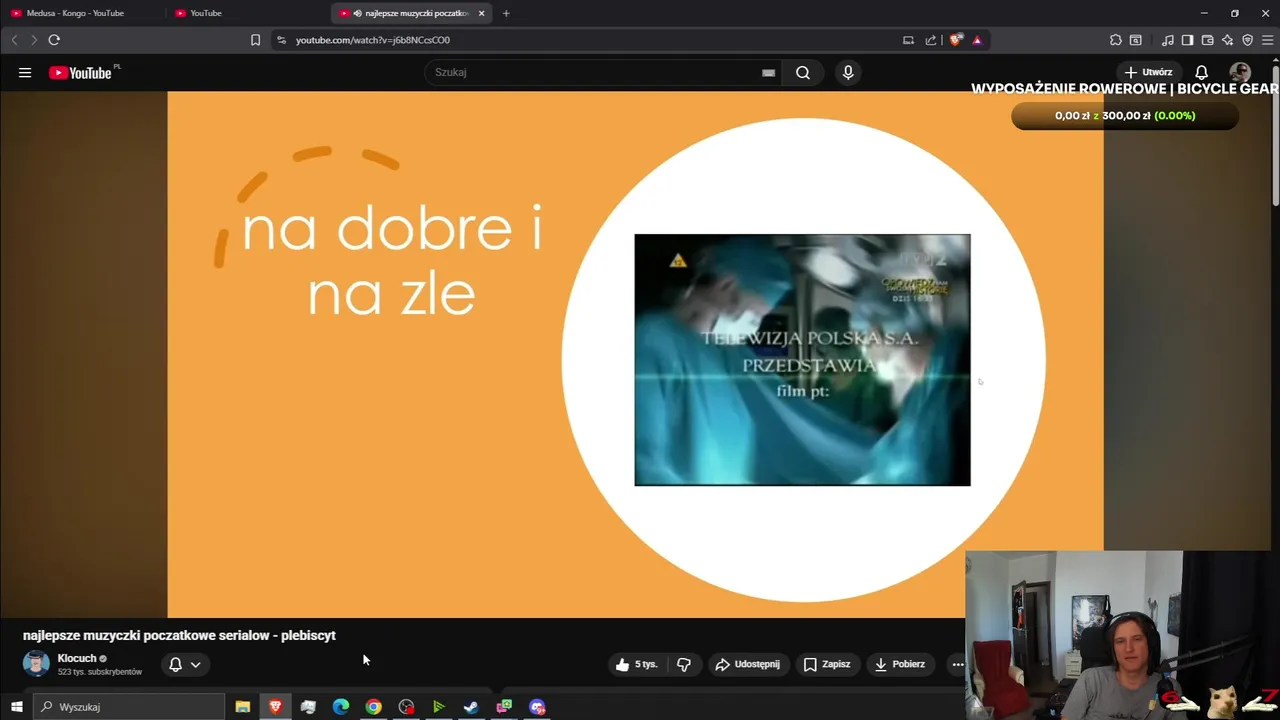Click the Utwórz create button

1148,72
